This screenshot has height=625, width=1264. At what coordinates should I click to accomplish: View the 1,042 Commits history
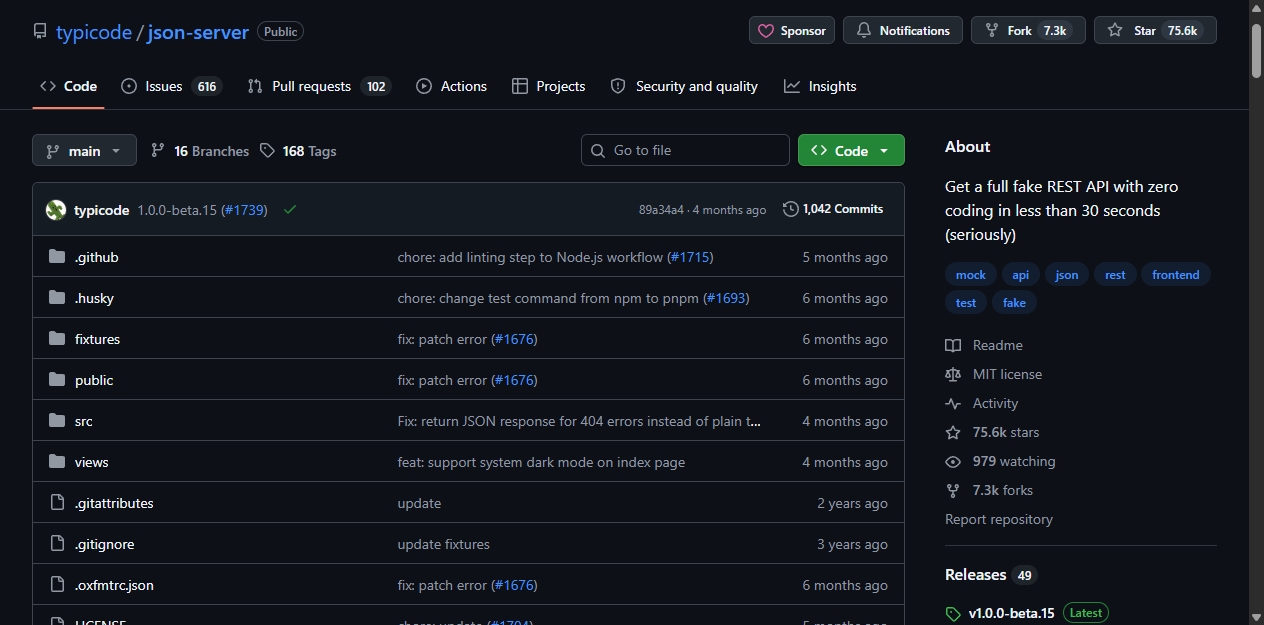[x=834, y=209]
